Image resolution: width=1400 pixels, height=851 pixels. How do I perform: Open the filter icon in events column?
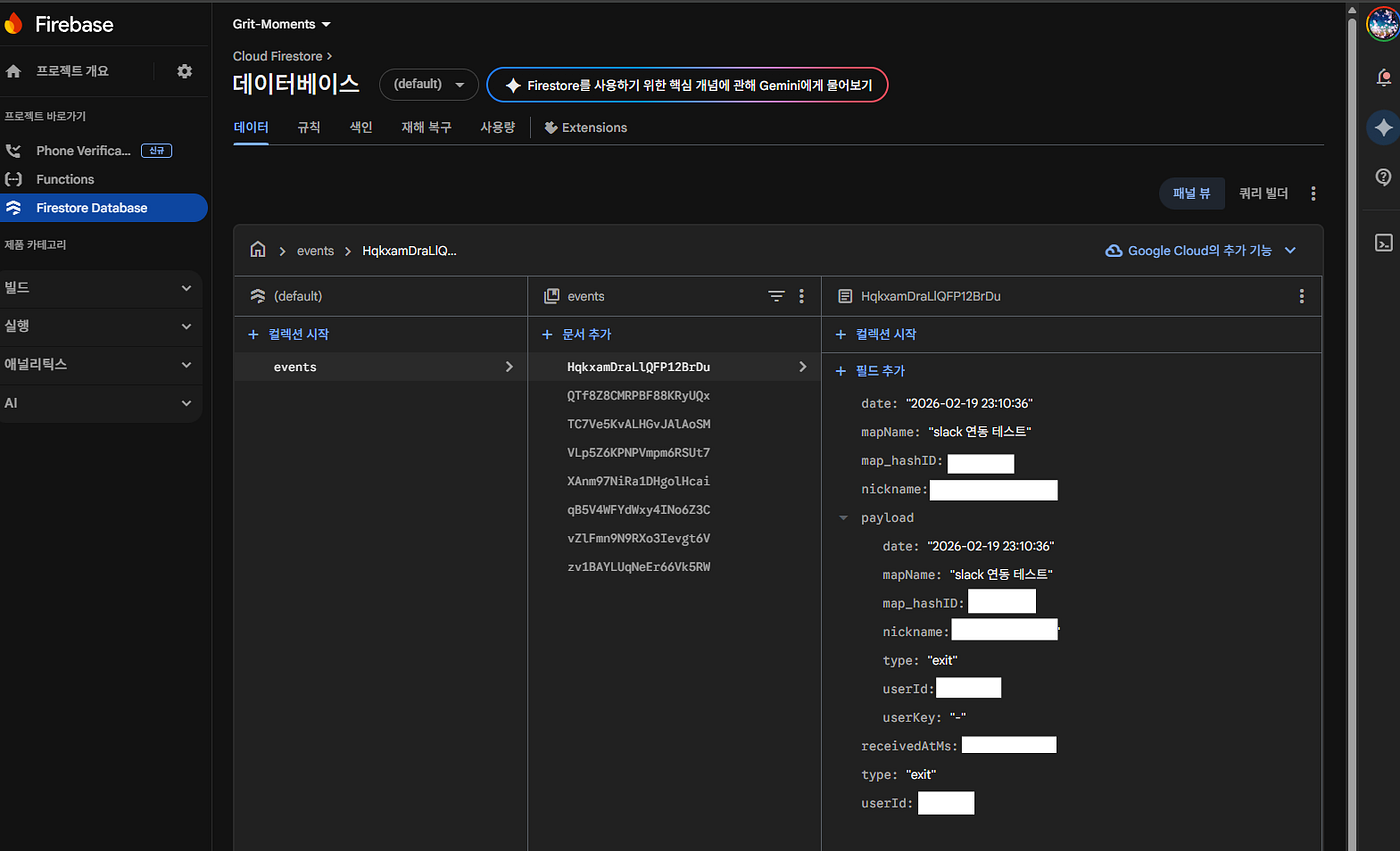pos(777,296)
